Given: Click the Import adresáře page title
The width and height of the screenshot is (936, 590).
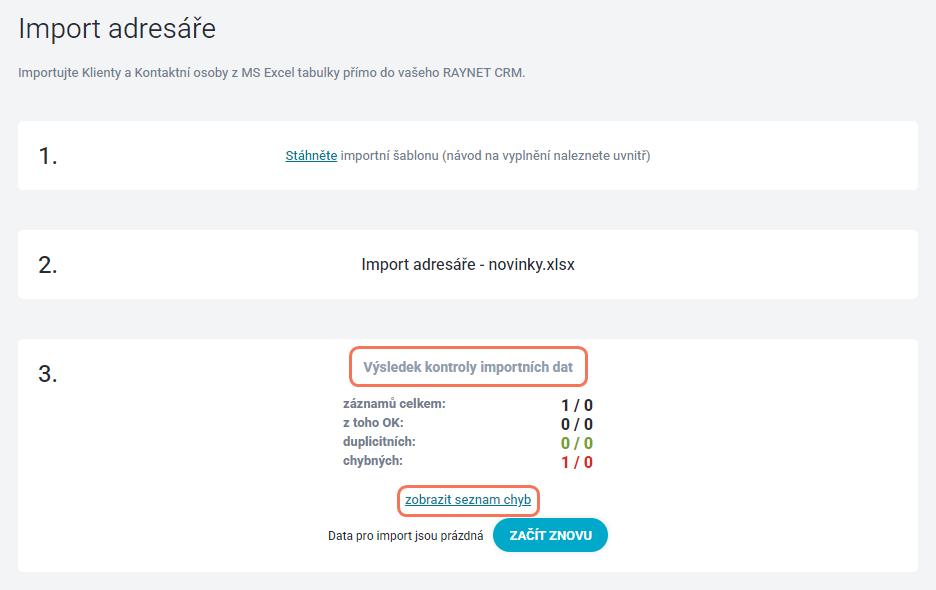Looking at the screenshot, I should coord(117,29).
